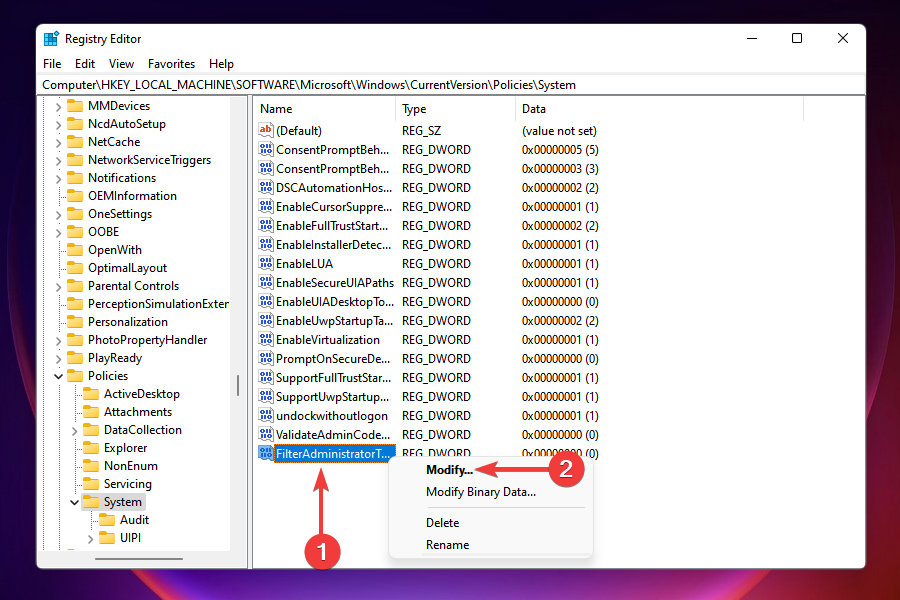Open the View menu
The width and height of the screenshot is (900, 600).
pos(121,64)
